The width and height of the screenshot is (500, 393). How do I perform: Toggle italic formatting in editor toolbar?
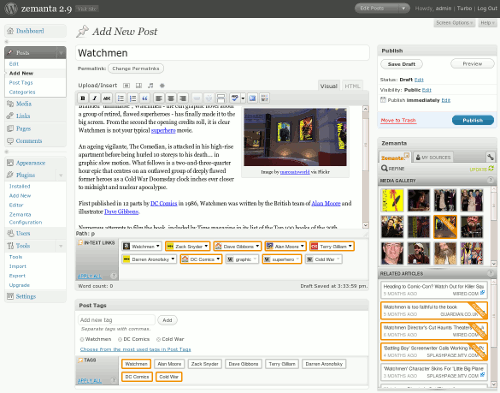click(95, 98)
